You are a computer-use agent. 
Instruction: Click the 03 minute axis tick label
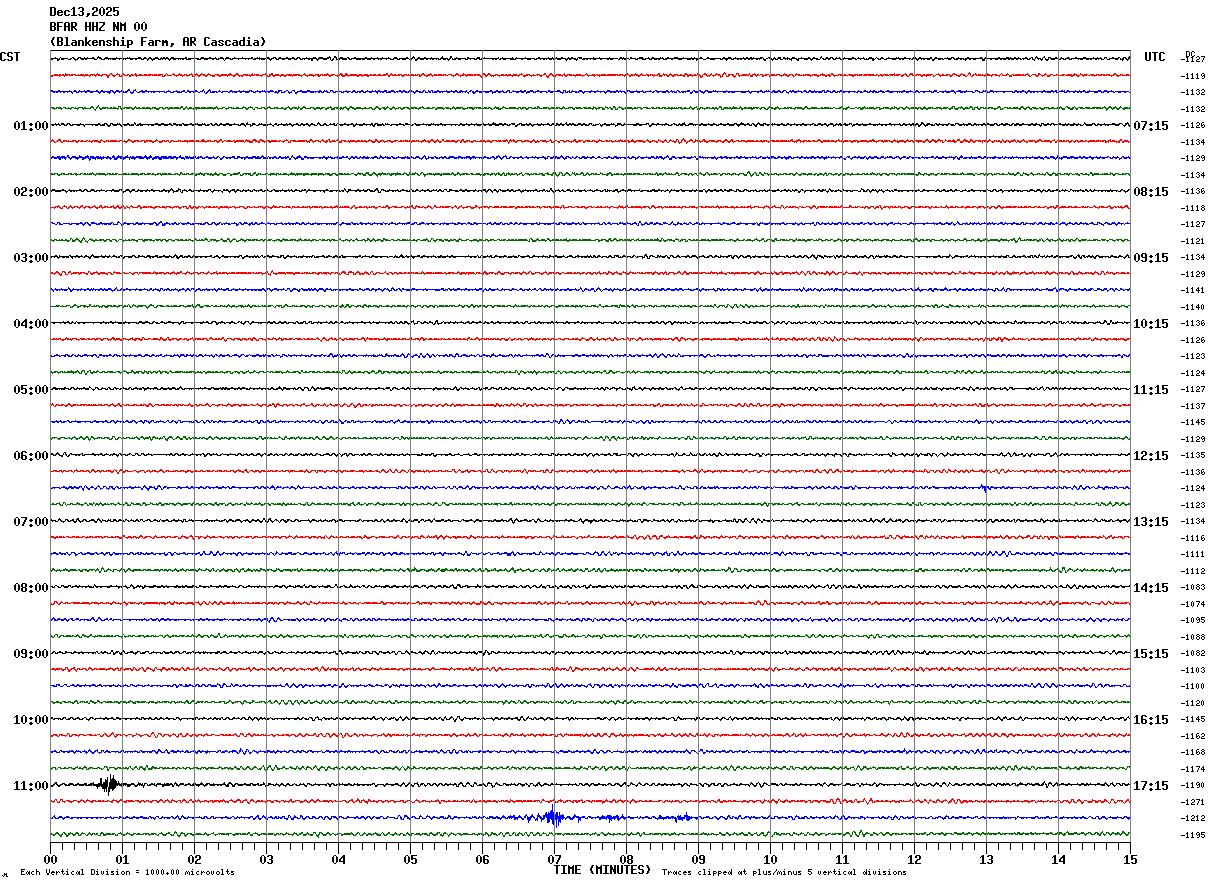(266, 859)
